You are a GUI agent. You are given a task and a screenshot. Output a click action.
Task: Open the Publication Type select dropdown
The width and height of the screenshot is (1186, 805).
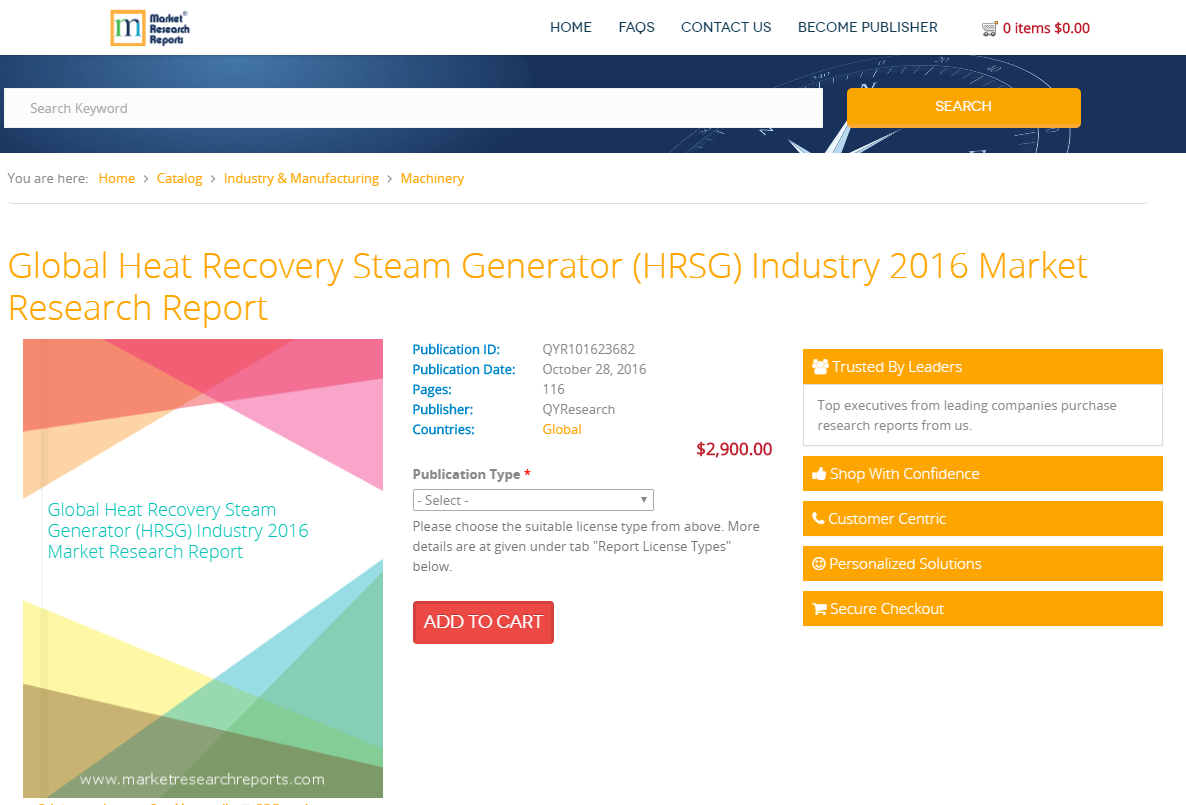(x=532, y=500)
